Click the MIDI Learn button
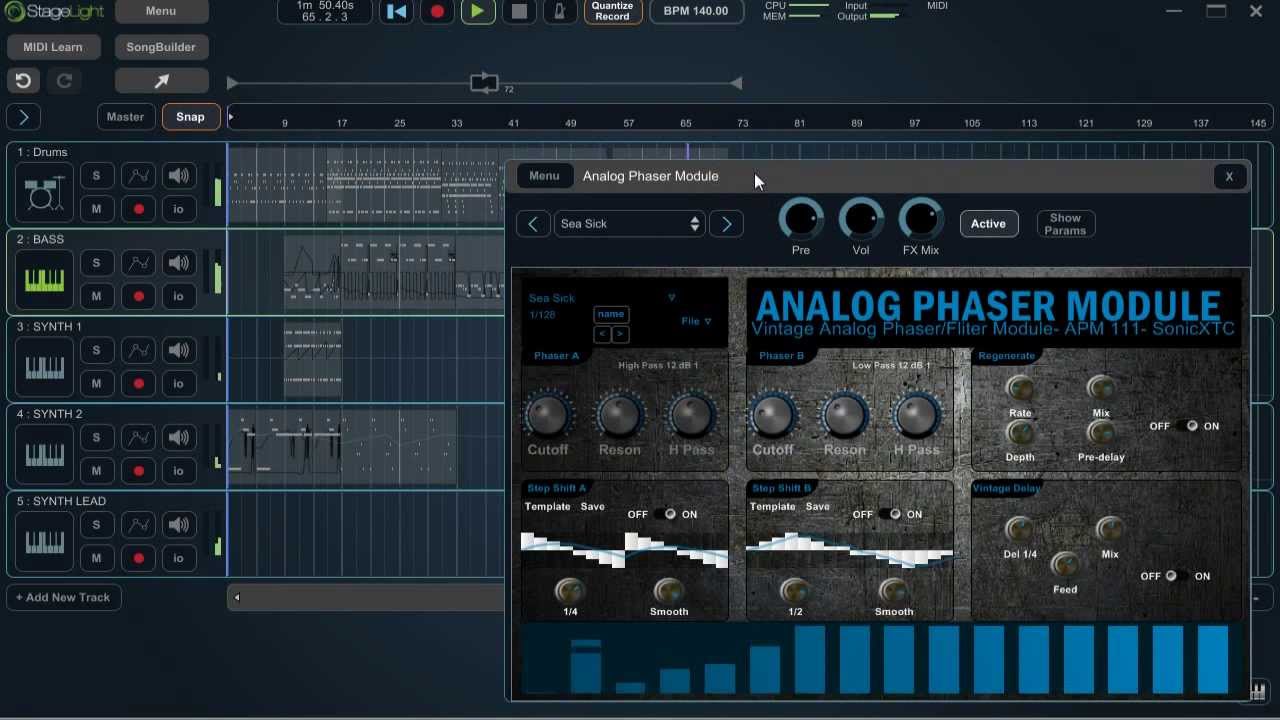 53,47
